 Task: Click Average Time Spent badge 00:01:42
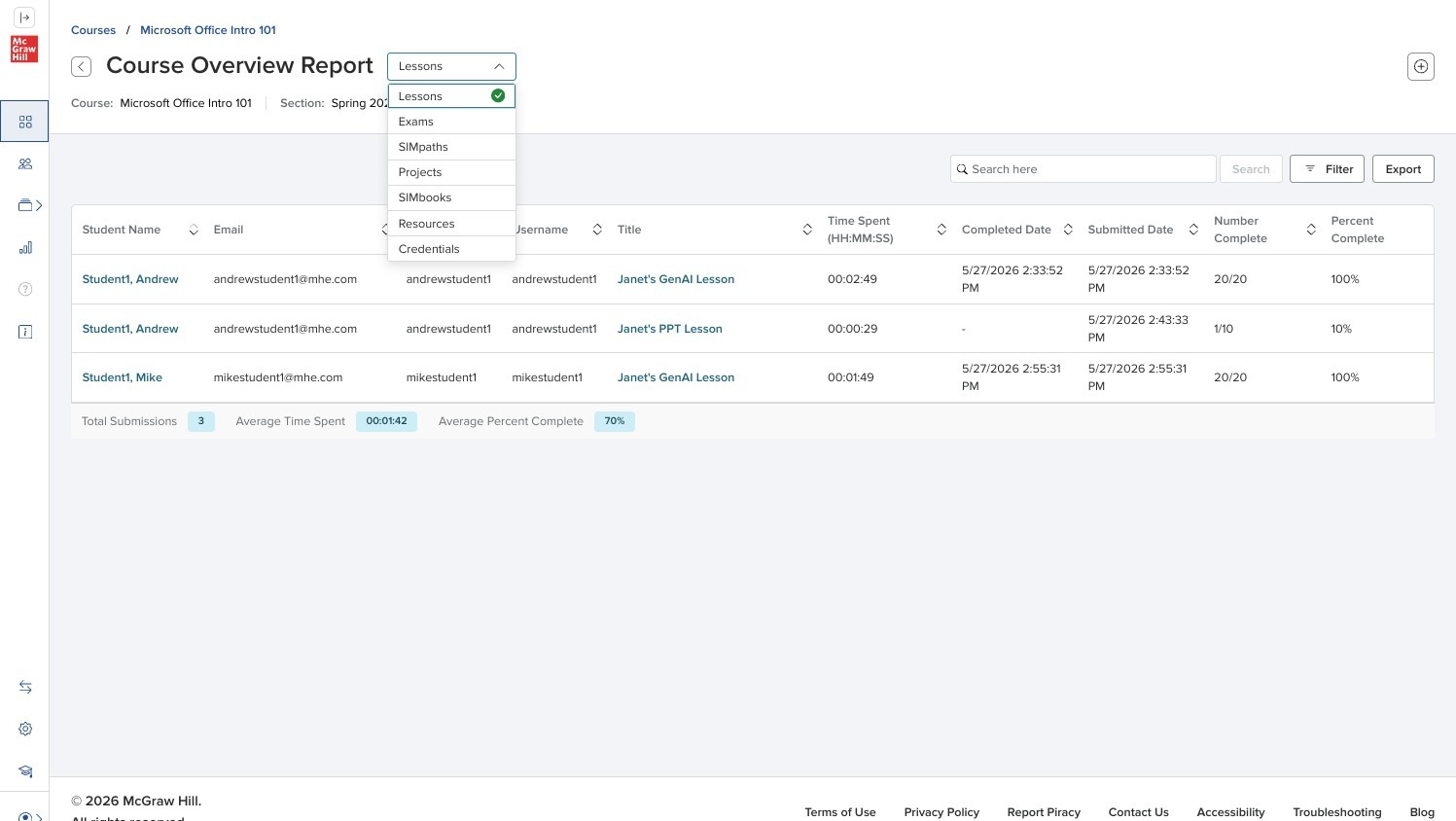tap(386, 421)
